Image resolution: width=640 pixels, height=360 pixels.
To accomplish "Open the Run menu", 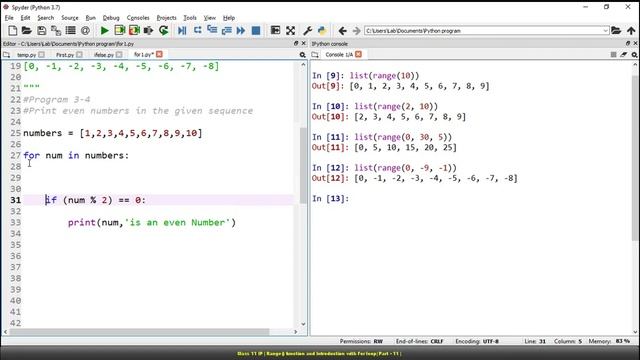I will 91,18.
